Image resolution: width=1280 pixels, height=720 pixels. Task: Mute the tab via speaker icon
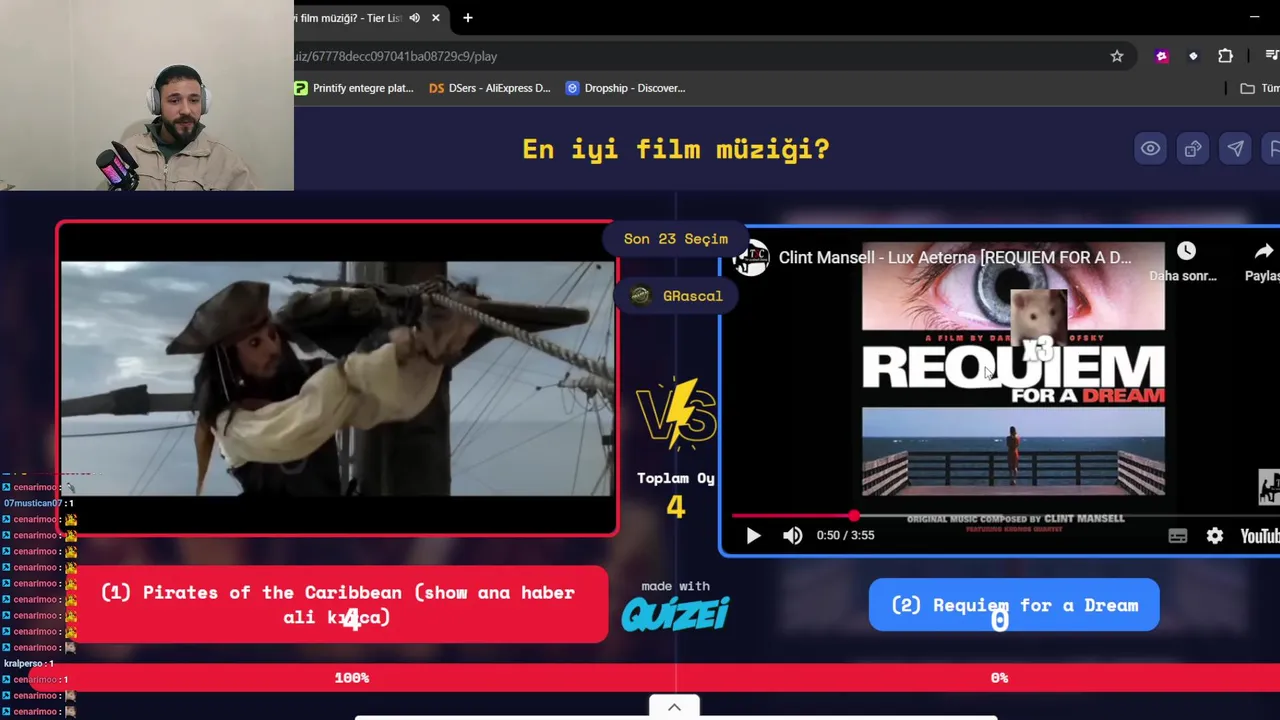(414, 18)
